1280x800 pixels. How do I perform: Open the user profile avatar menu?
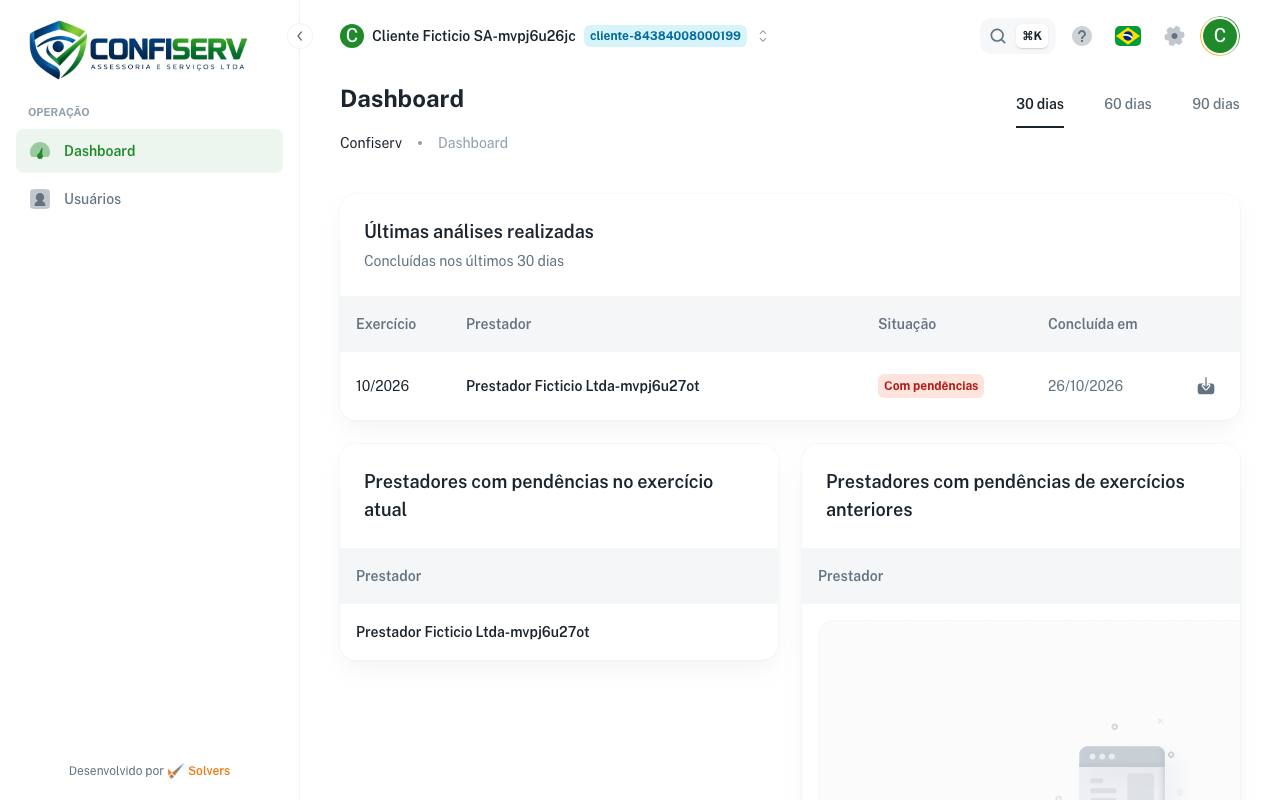tap(1220, 36)
